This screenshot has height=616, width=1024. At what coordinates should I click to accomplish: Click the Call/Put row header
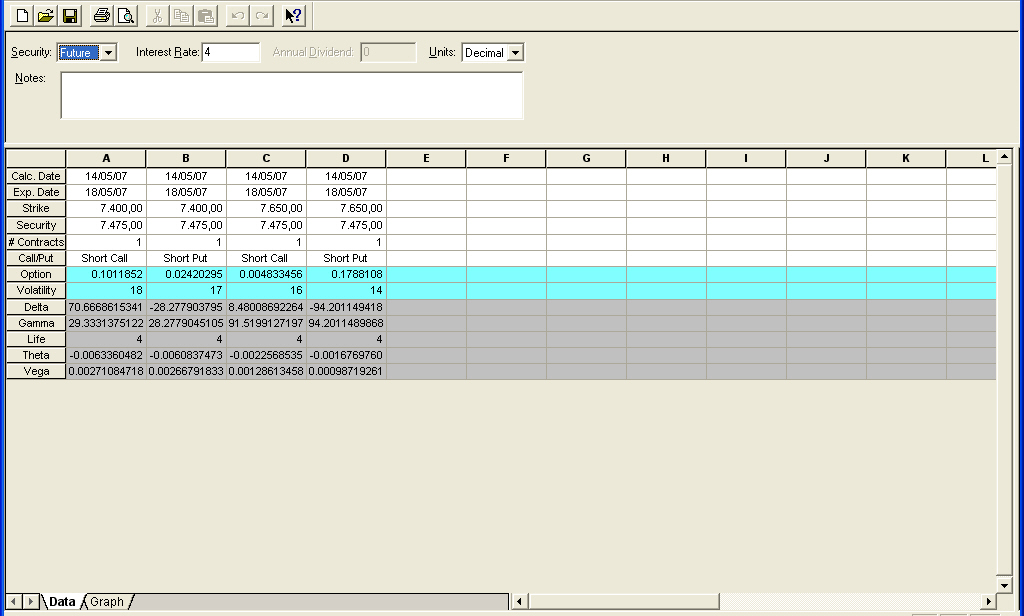[x=36, y=258]
